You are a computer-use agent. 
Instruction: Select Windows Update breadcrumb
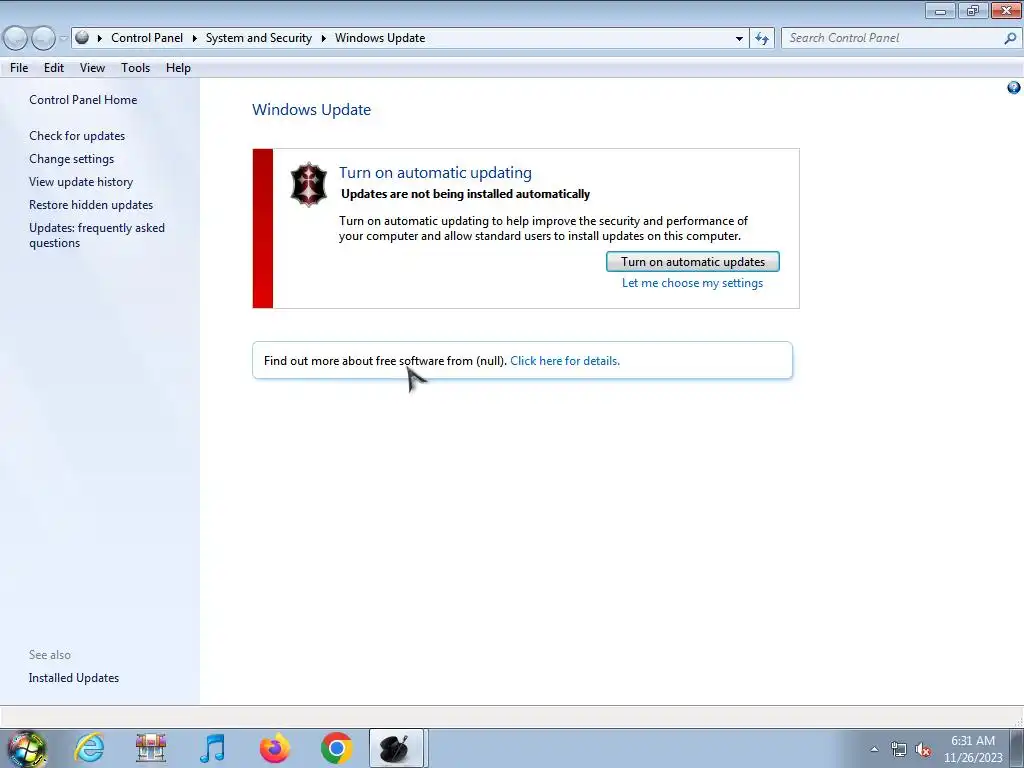(x=380, y=38)
